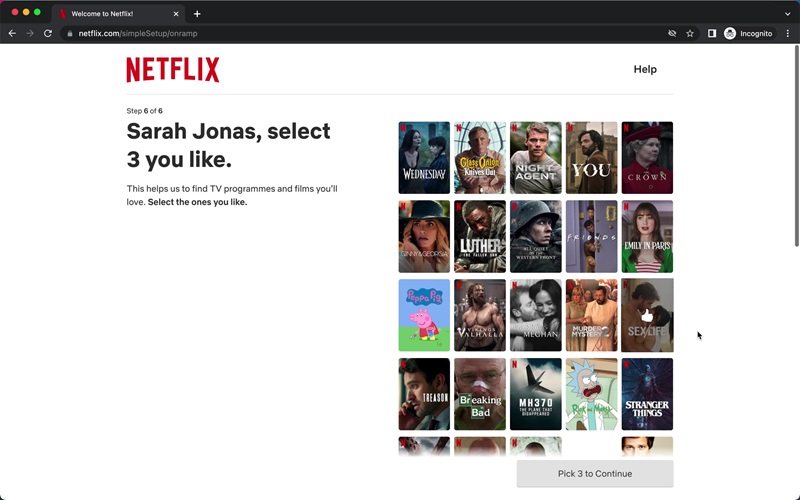Image resolution: width=800 pixels, height=500 pixels.
Task: Select the Treason poster
Action: coord(424,394)
